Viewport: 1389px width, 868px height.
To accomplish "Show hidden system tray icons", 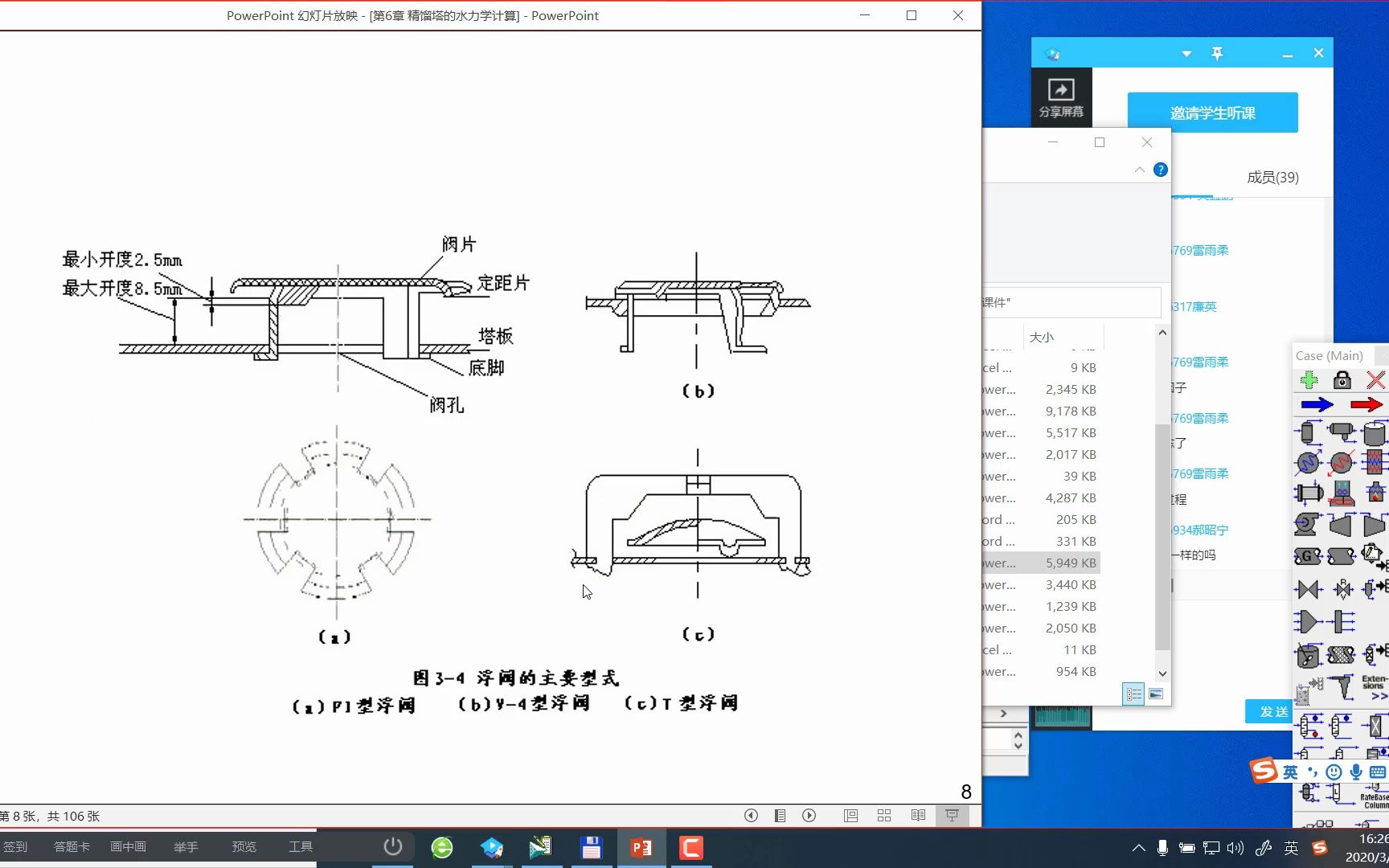I will (x=1138, y=848).
